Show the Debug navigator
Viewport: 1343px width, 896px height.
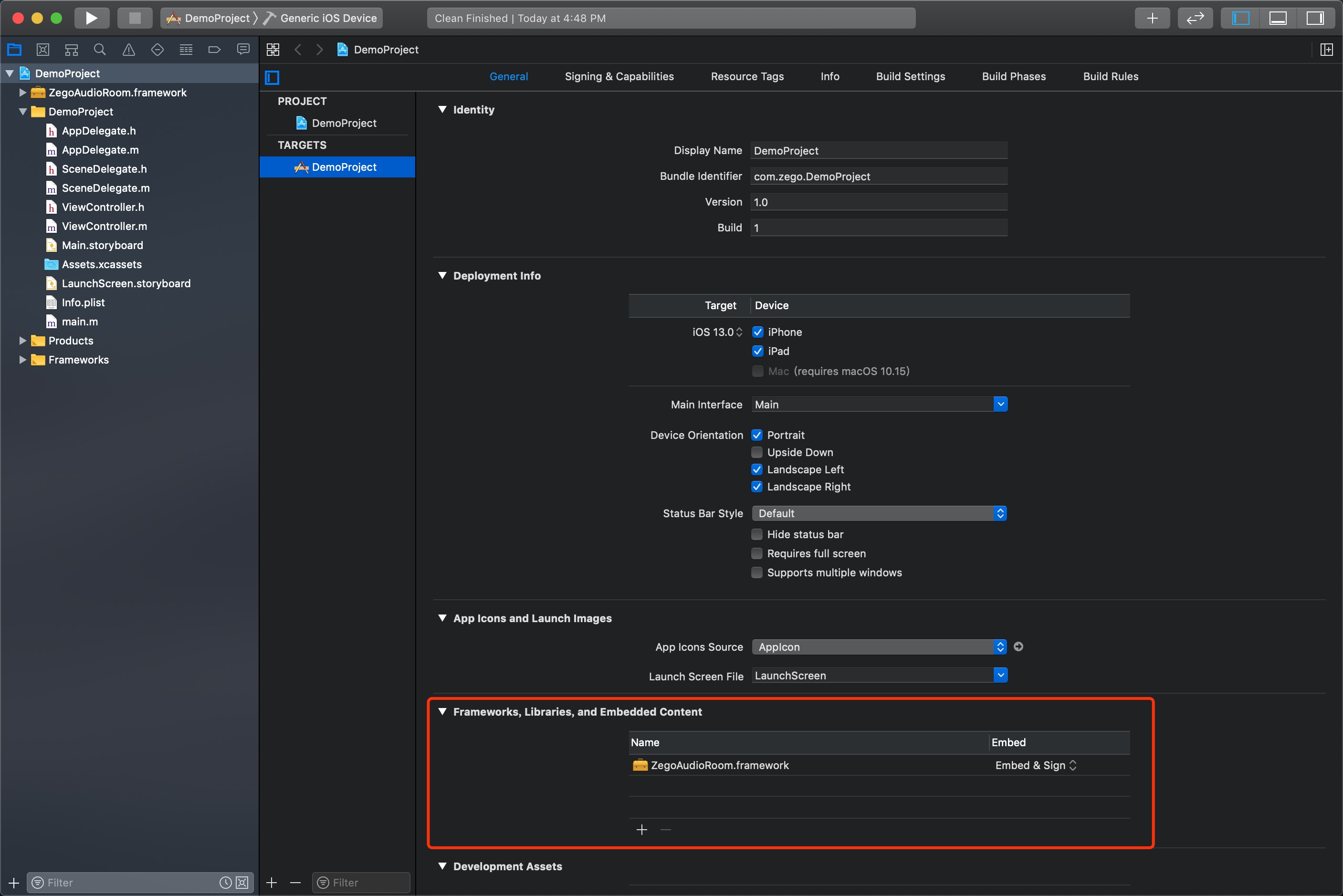(x=186, y=50)
